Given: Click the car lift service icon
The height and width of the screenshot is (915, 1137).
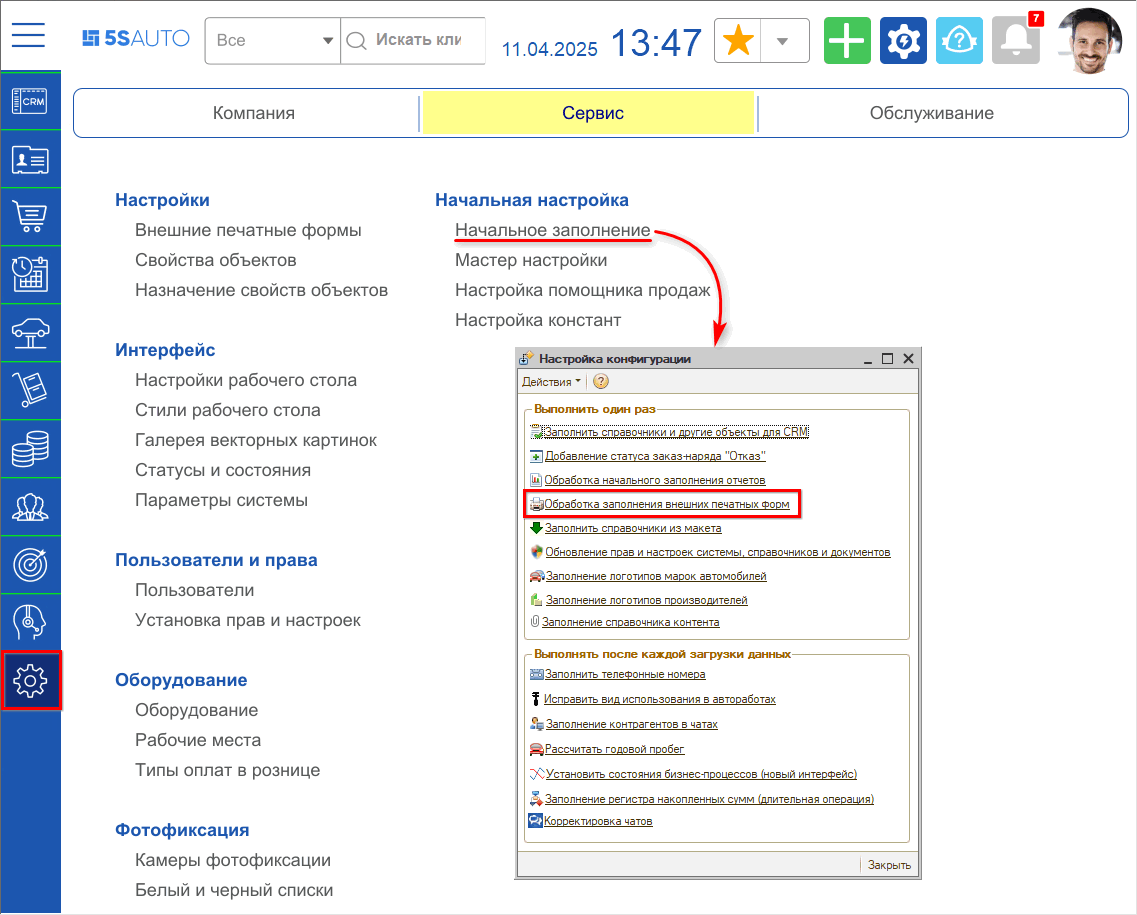Looking at the screenshot, I should (x=31, y=333).
